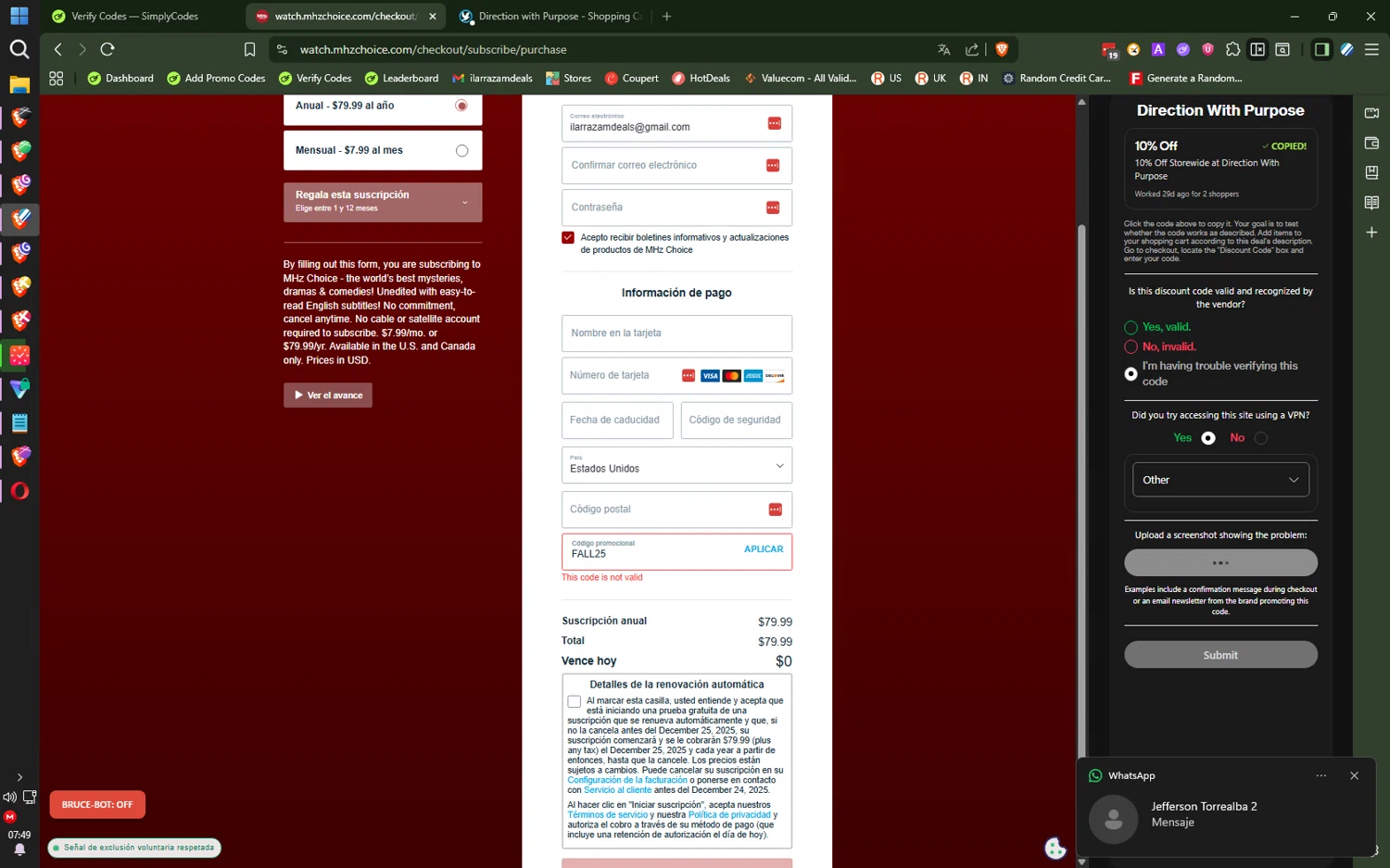The image size is (1390, 868).
Task: Switch to the Verify Codes — SimplyCodes tab
Action: 134,16
